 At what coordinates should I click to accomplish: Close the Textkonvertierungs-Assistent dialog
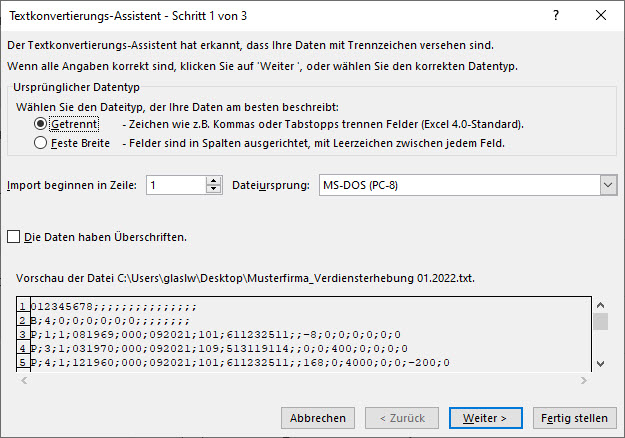(x=601, y=16)
